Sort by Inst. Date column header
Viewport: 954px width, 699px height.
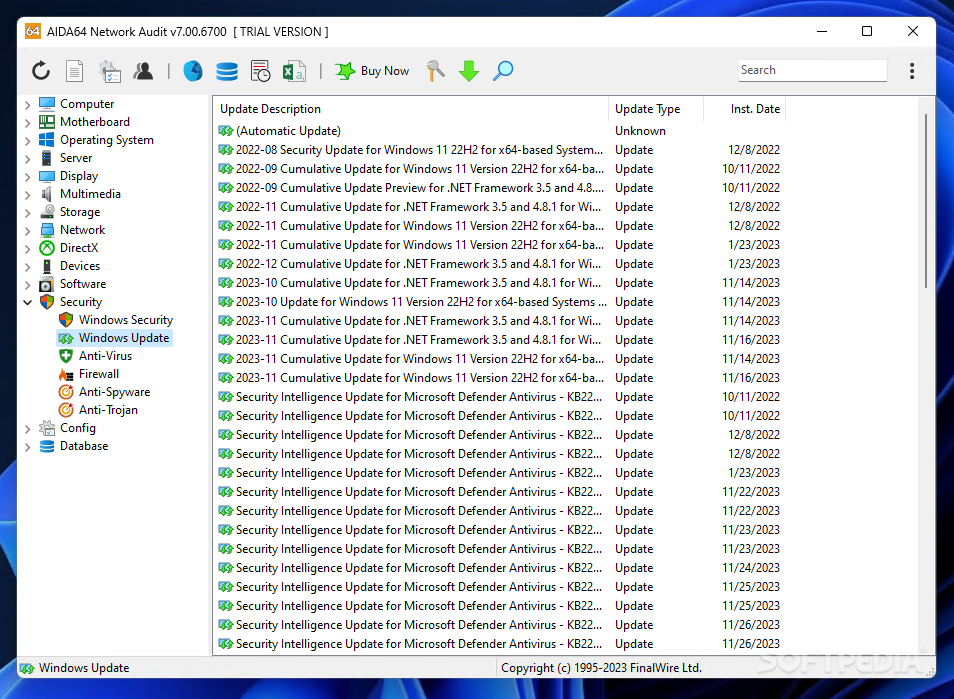(x=745, y=109)
